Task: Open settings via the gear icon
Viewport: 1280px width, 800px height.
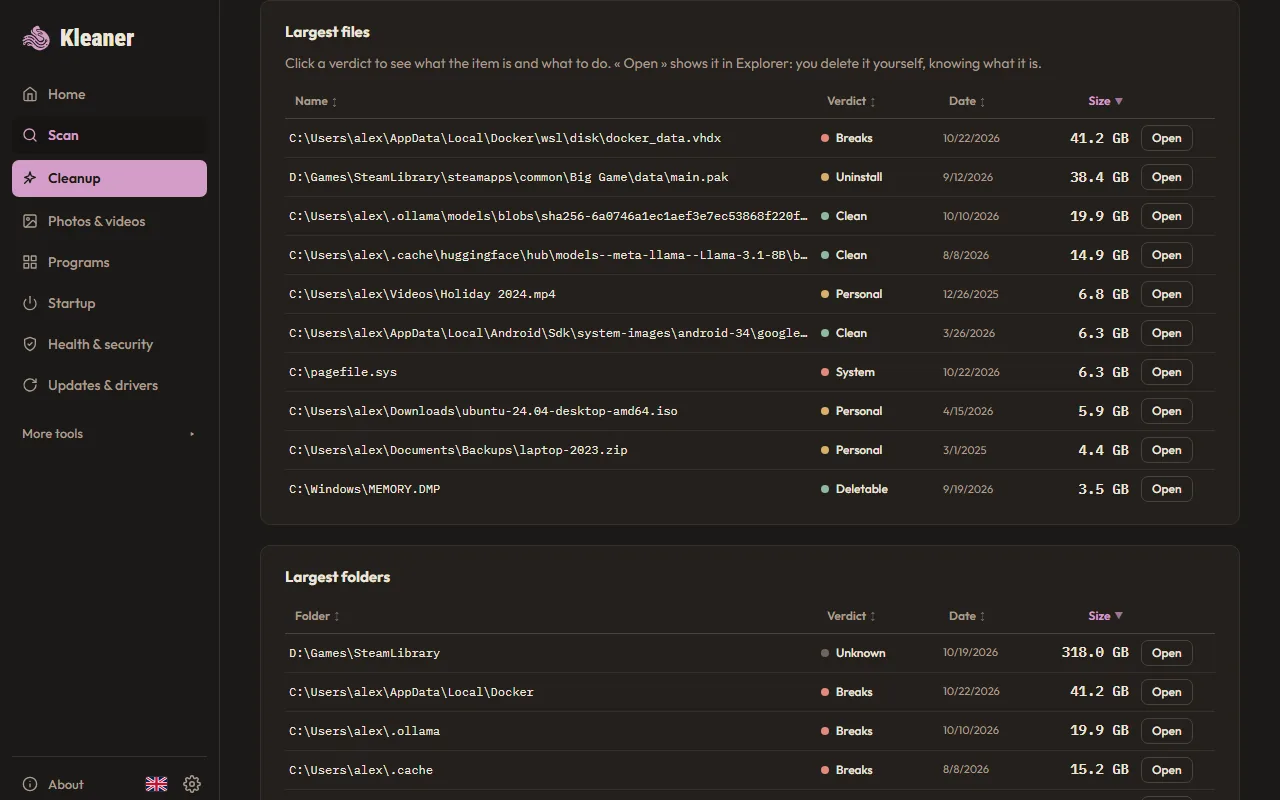Action: (192, 784)
